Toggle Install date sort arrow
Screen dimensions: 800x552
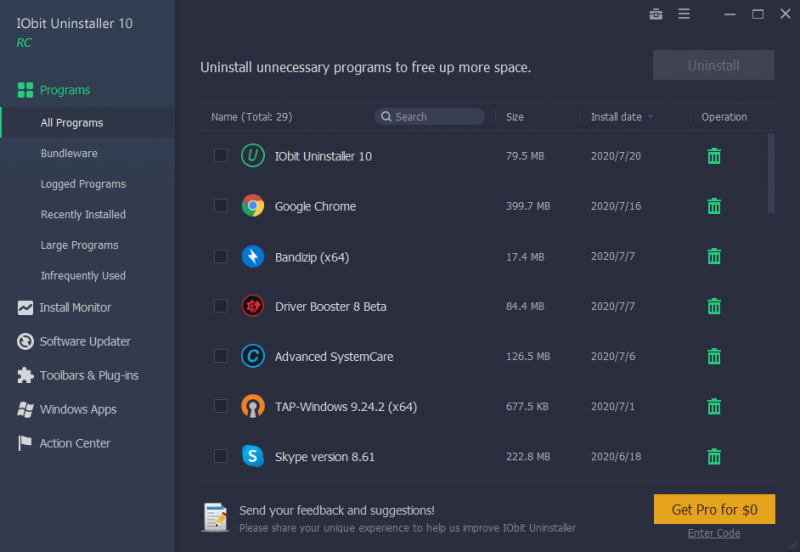pyautogui.click(x=651, y=117)
